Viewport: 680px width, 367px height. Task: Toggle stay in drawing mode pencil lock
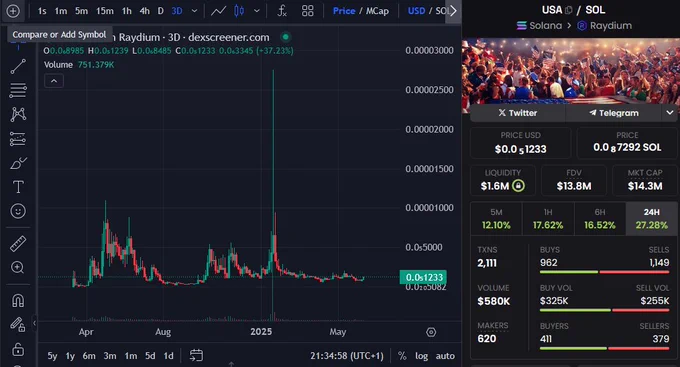click(18, 324)
